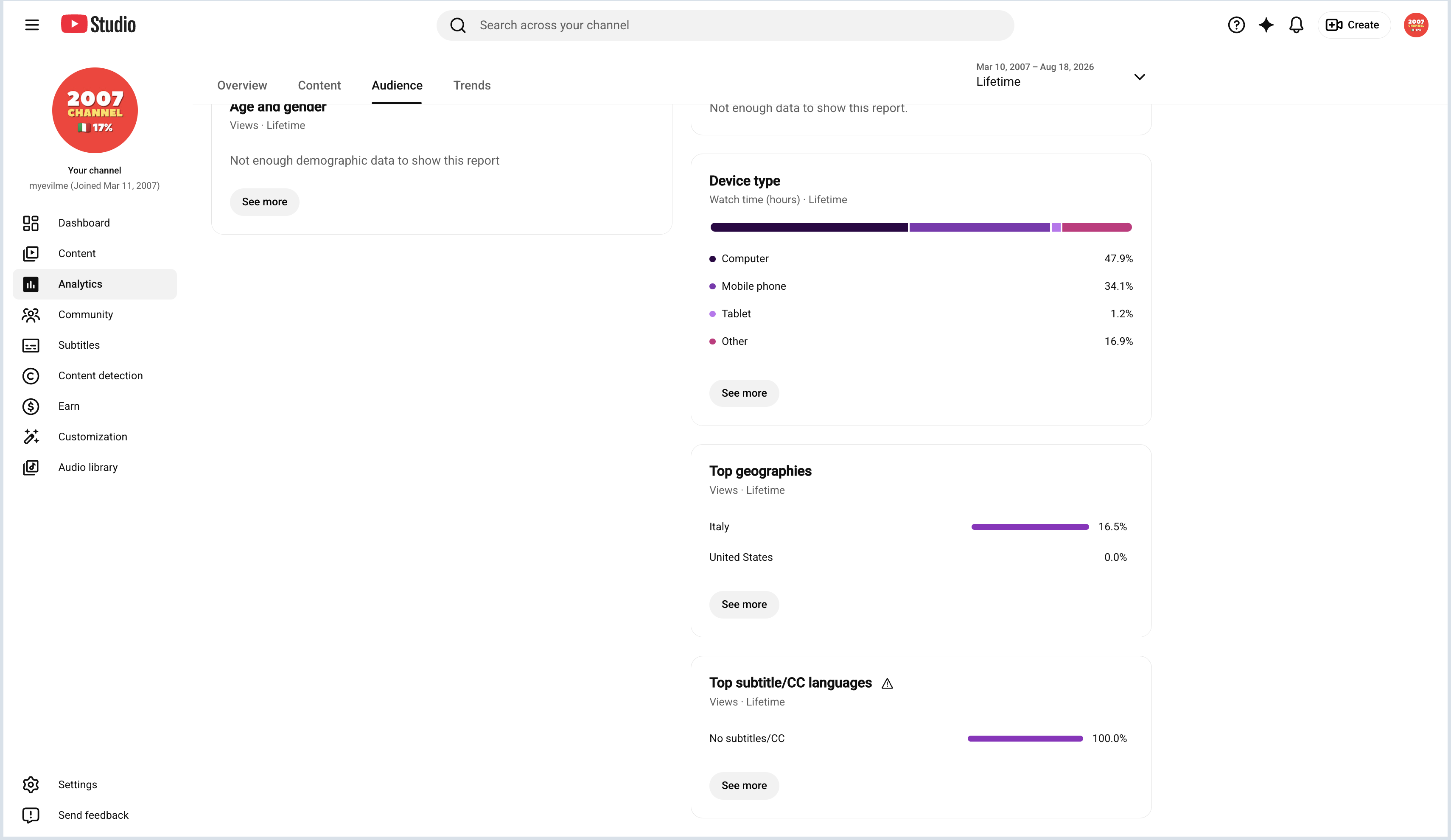Screen dimensions: 1451x840
Task: Open the notifications bell
Action: click(1296, 25)
